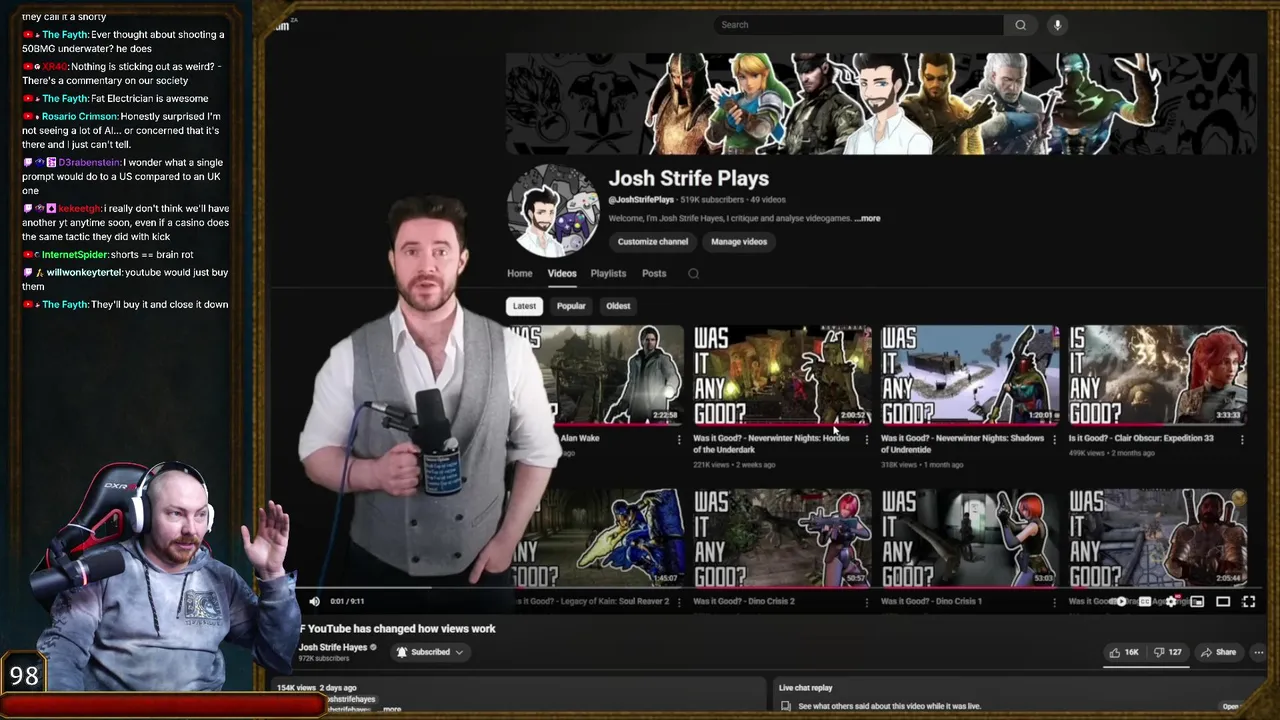Open the channel Videos tab
Image resolution: width=1280 pixels, height=720 pixels.
click(562, 273)
